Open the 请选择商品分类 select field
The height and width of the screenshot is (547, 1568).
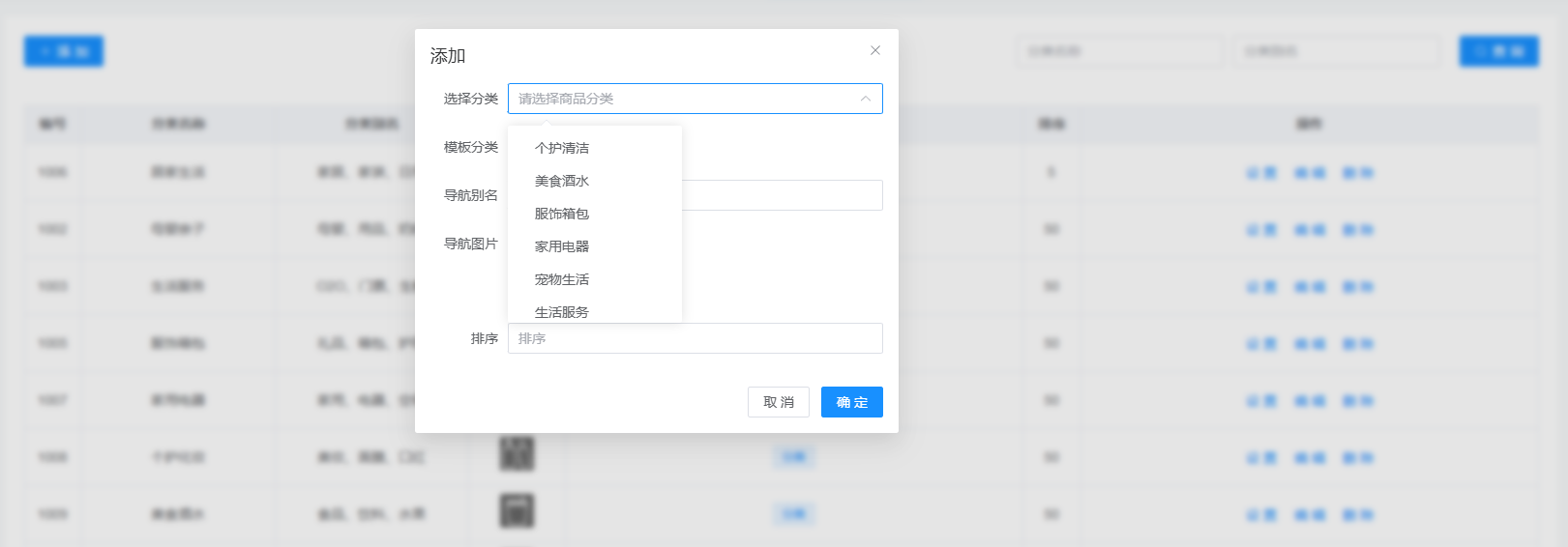tap(695, 99)
